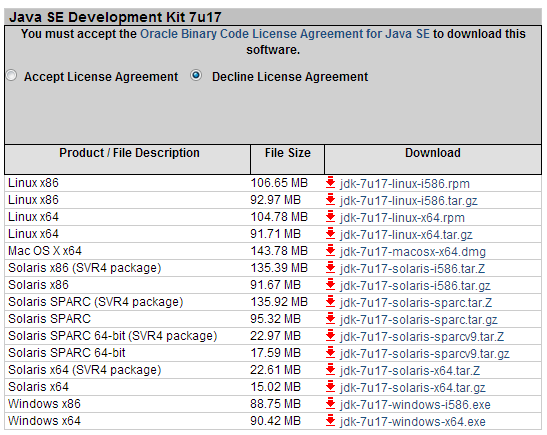Screen dimensions: 547x435
Task: Download jdk-7u17-solaris-sparcv9.tar.gz link
Action: tap(425, 354)
